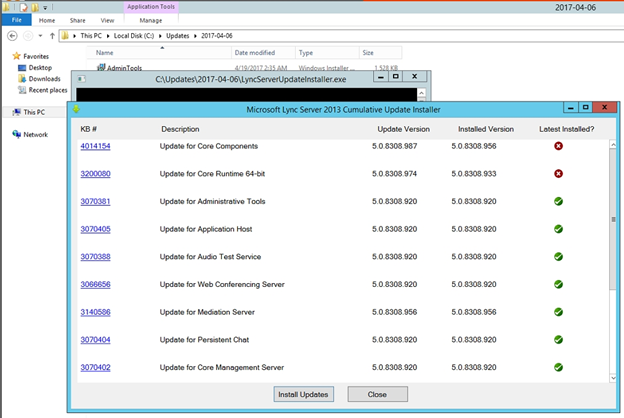624x418 pixels.
Task: Minimize the Lync Update Installer window
Action: coord(571,107)
